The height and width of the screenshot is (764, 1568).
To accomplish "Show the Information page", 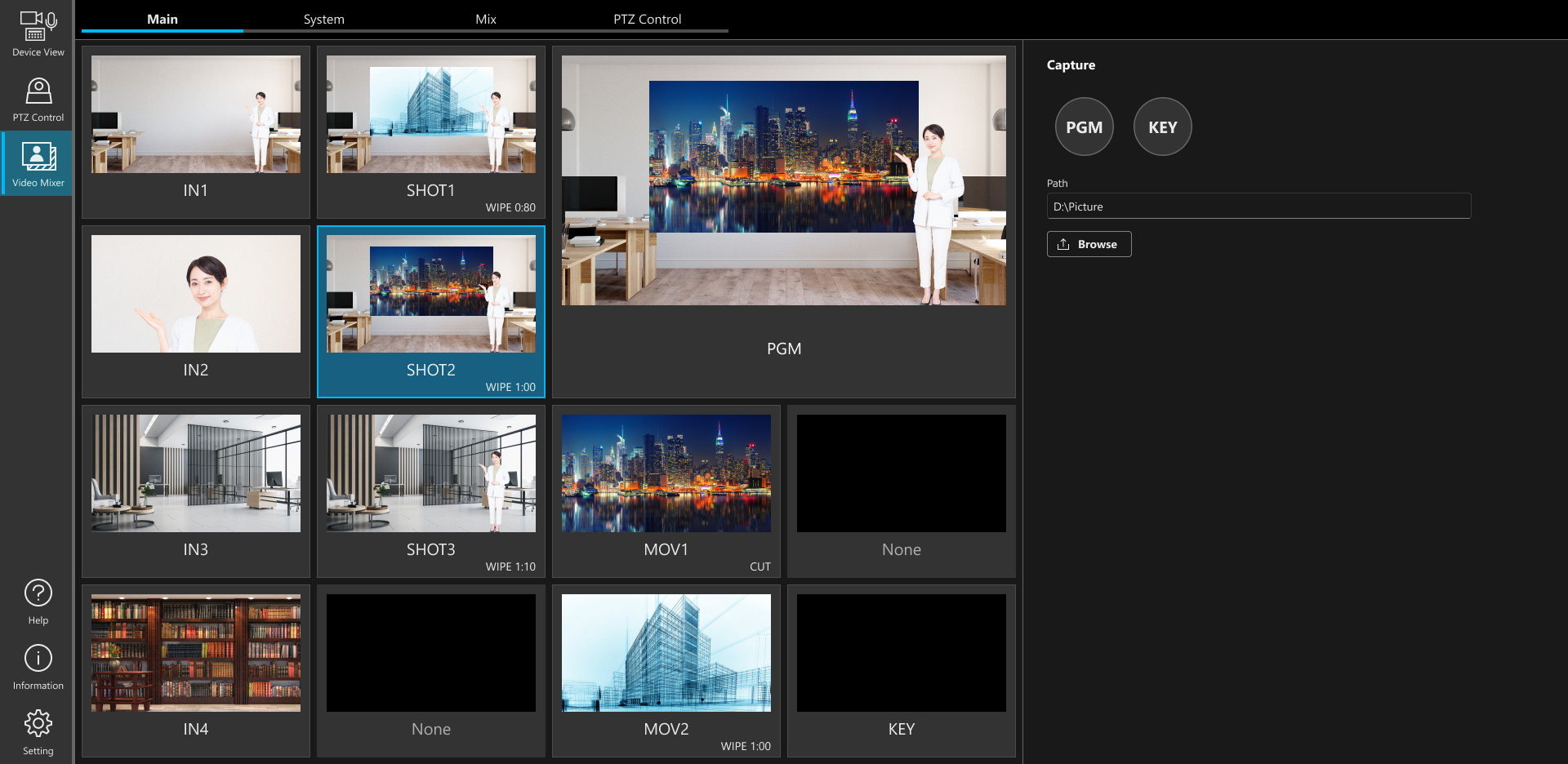I will pyautogui.click(x=38, y=667).
